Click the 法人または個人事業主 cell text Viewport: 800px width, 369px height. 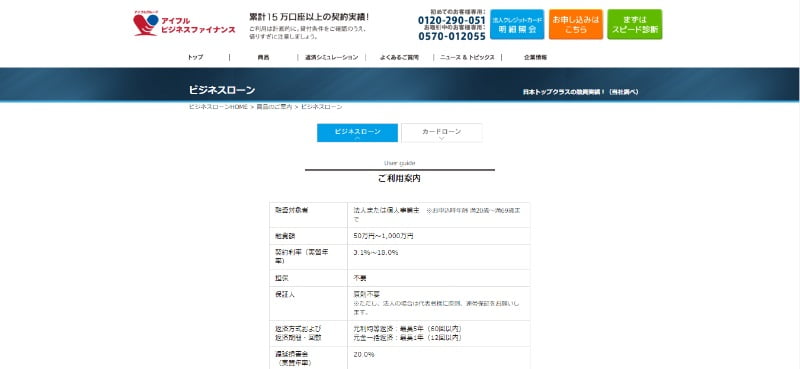pos(386,210)
